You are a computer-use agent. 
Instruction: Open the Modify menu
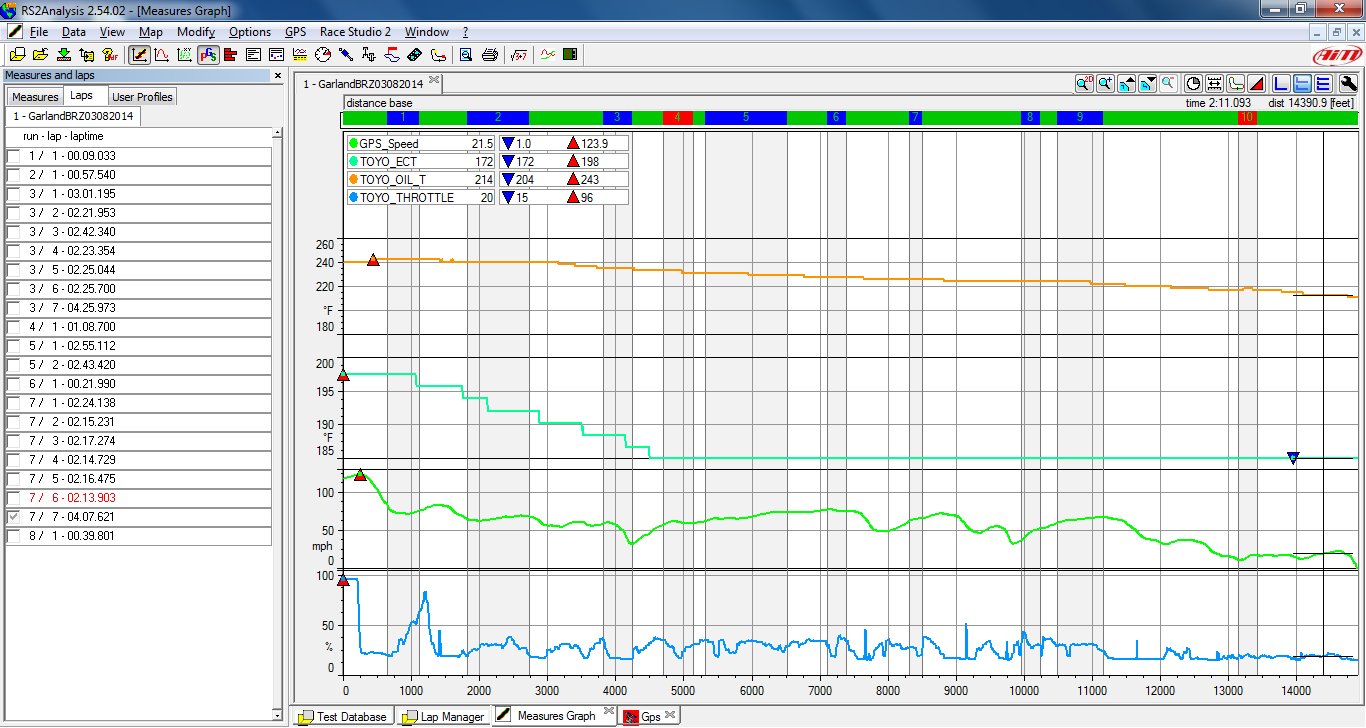coord(195,32)
